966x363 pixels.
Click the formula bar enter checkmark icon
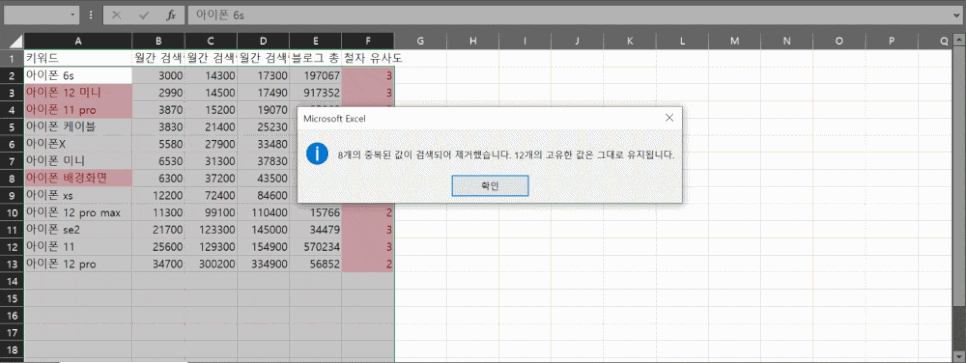(144, 15)
